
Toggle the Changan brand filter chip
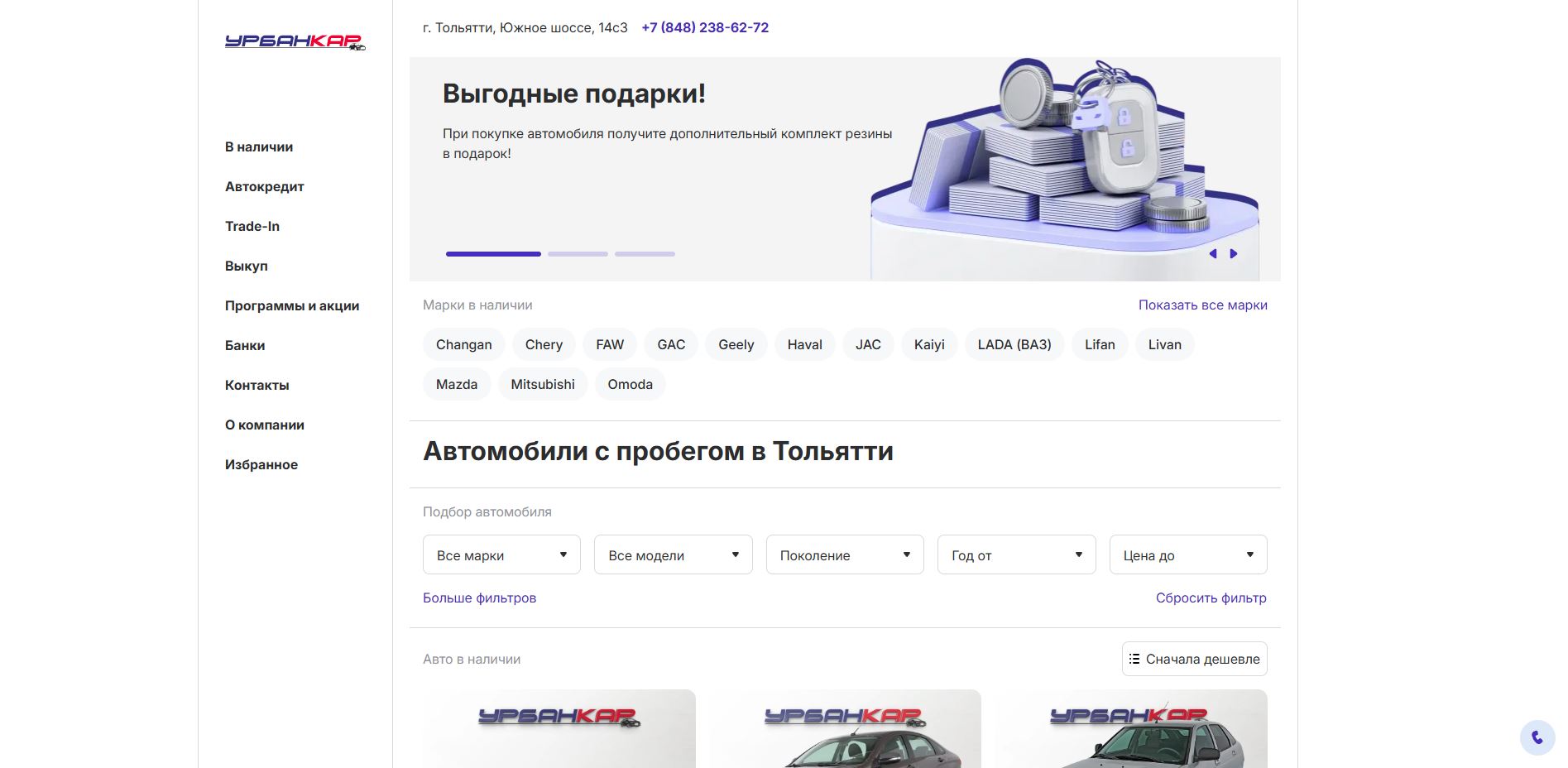click(x=463, y=344)
